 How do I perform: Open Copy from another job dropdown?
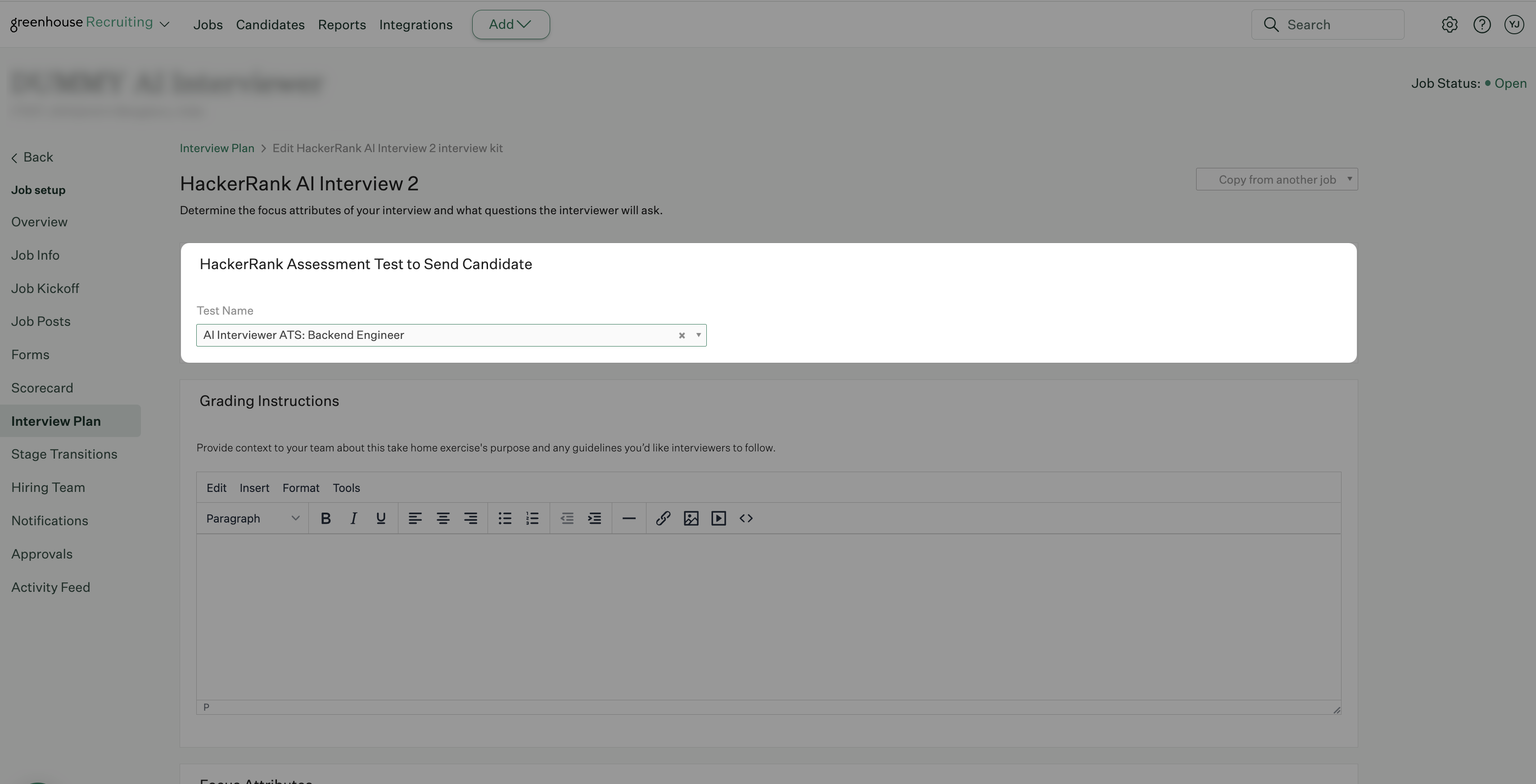tap(1277, 180)
